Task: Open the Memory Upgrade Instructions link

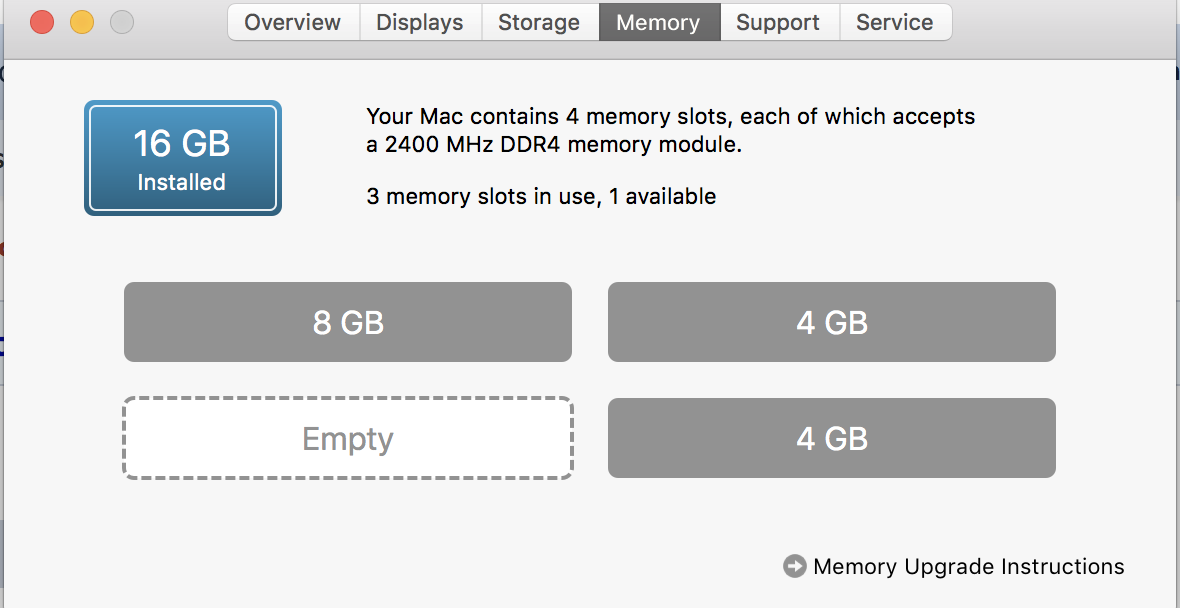Action: 969,566
